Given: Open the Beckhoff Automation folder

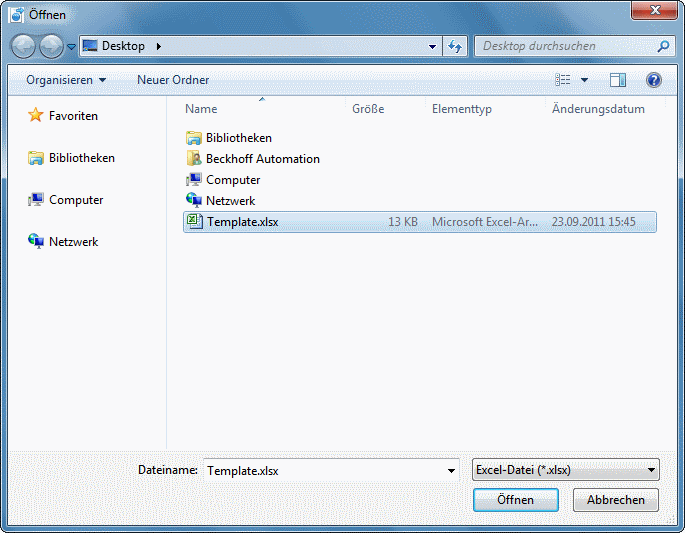Looking at the screenshot, I should tap(262, 159).
